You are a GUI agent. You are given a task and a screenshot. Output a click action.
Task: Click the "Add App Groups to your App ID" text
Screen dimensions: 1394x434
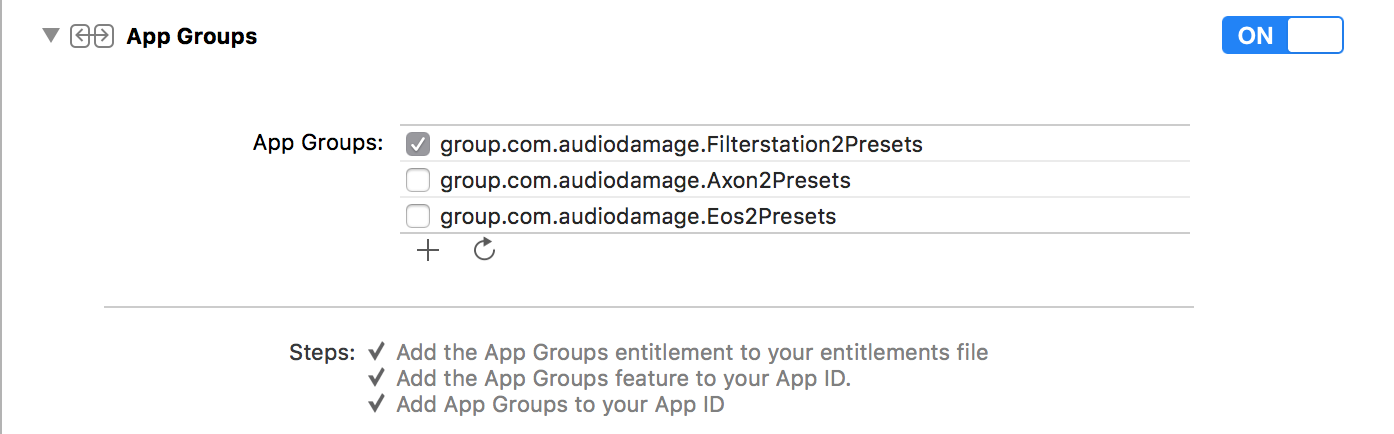pyautogui.click(x=560, y=405)
